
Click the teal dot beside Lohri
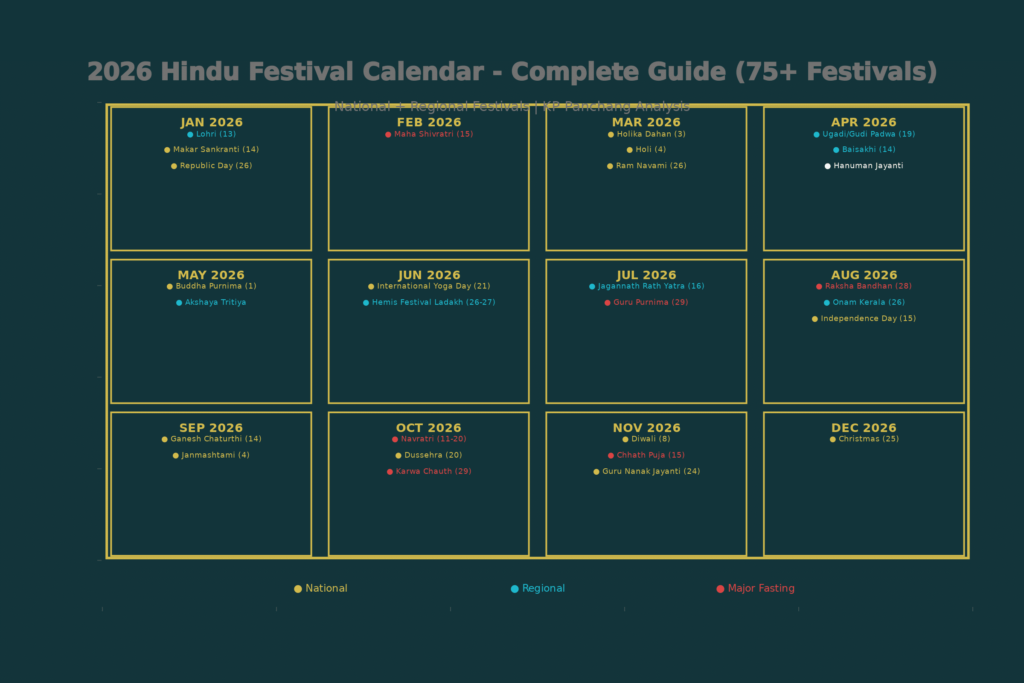190,134
